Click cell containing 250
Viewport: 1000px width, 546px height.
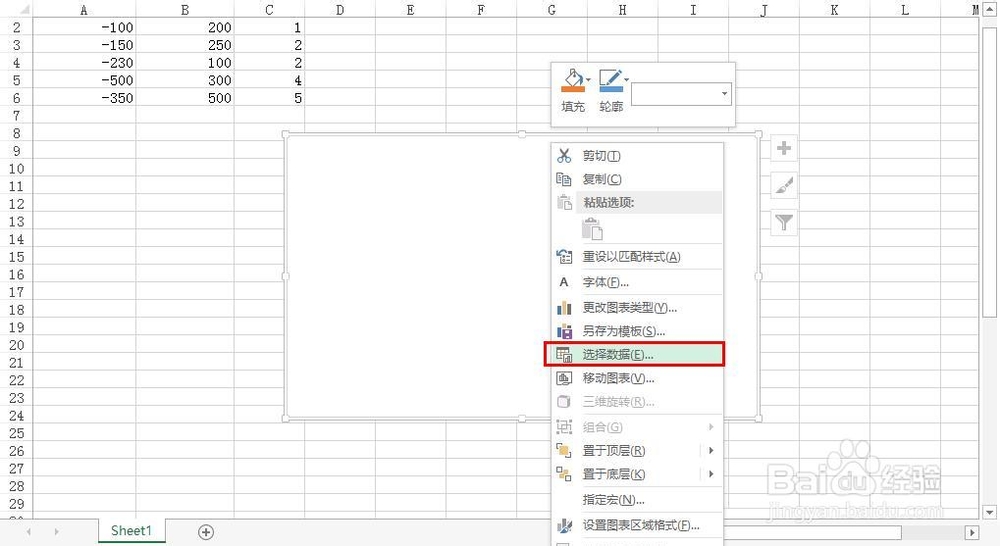tap(185, 45)
